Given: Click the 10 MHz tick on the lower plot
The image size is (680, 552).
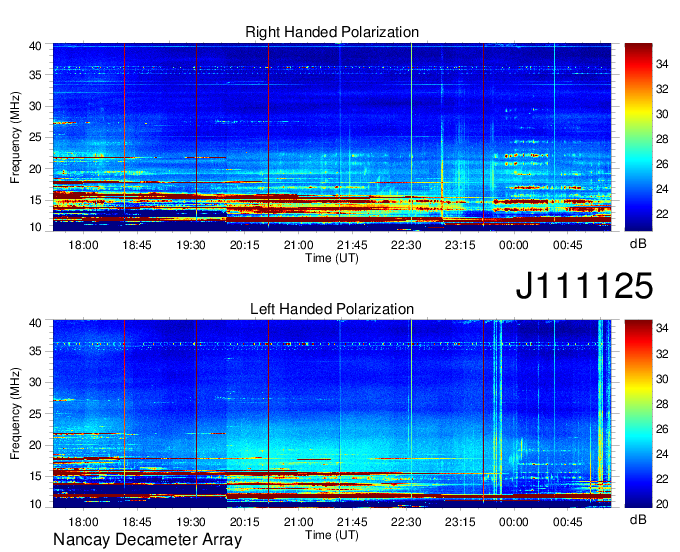Looking at the screenshot, I should (35, 504).
